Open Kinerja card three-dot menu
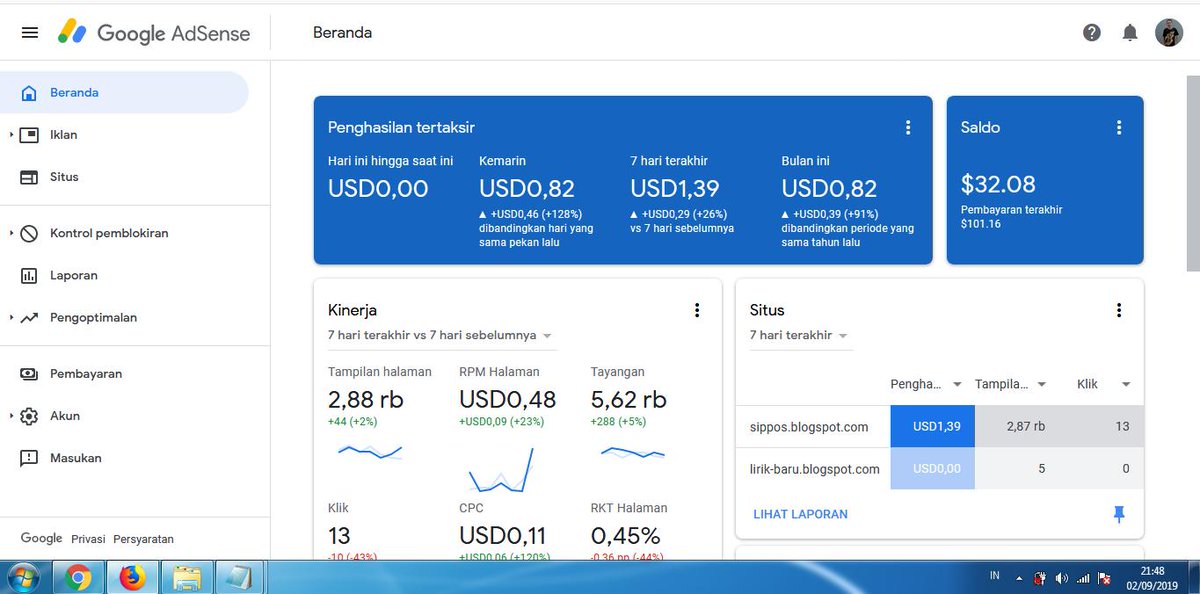The width and height of the screenshot is (1200, 594). 697,310
